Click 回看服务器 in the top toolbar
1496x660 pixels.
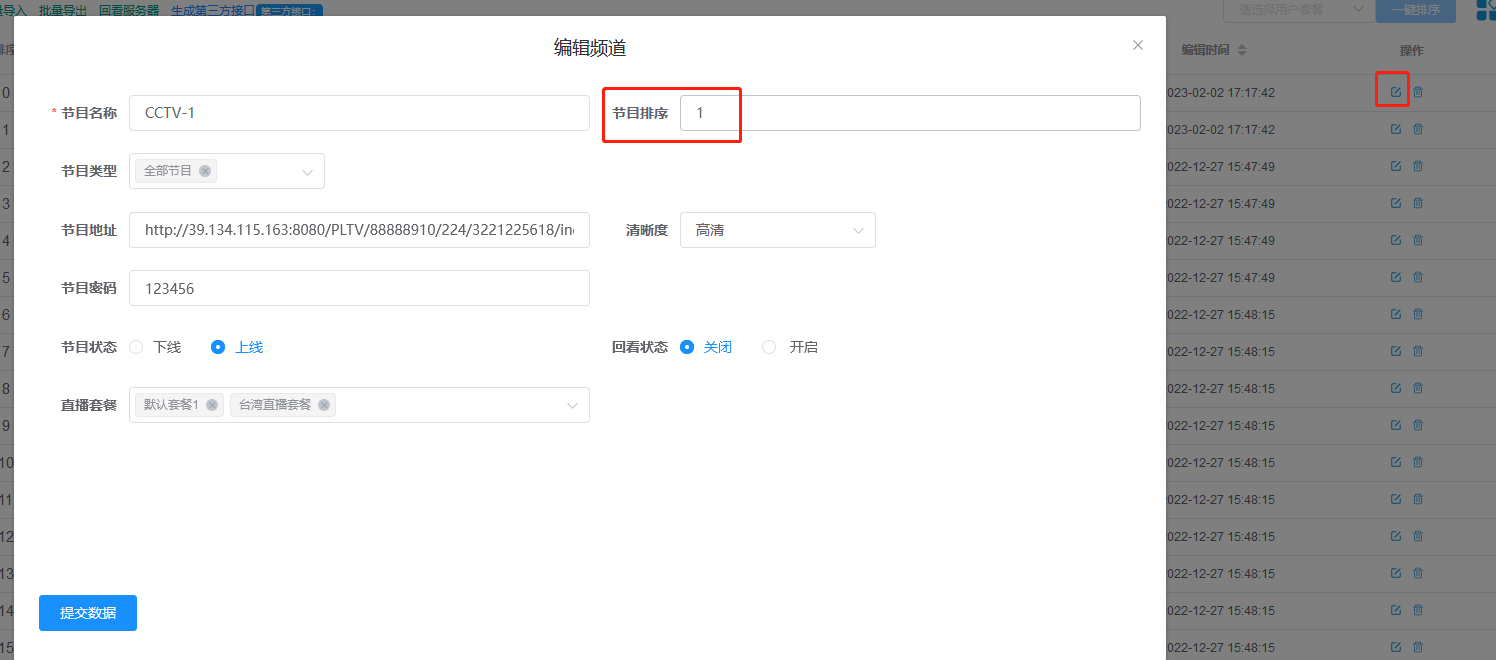click(x=129, y=10)
